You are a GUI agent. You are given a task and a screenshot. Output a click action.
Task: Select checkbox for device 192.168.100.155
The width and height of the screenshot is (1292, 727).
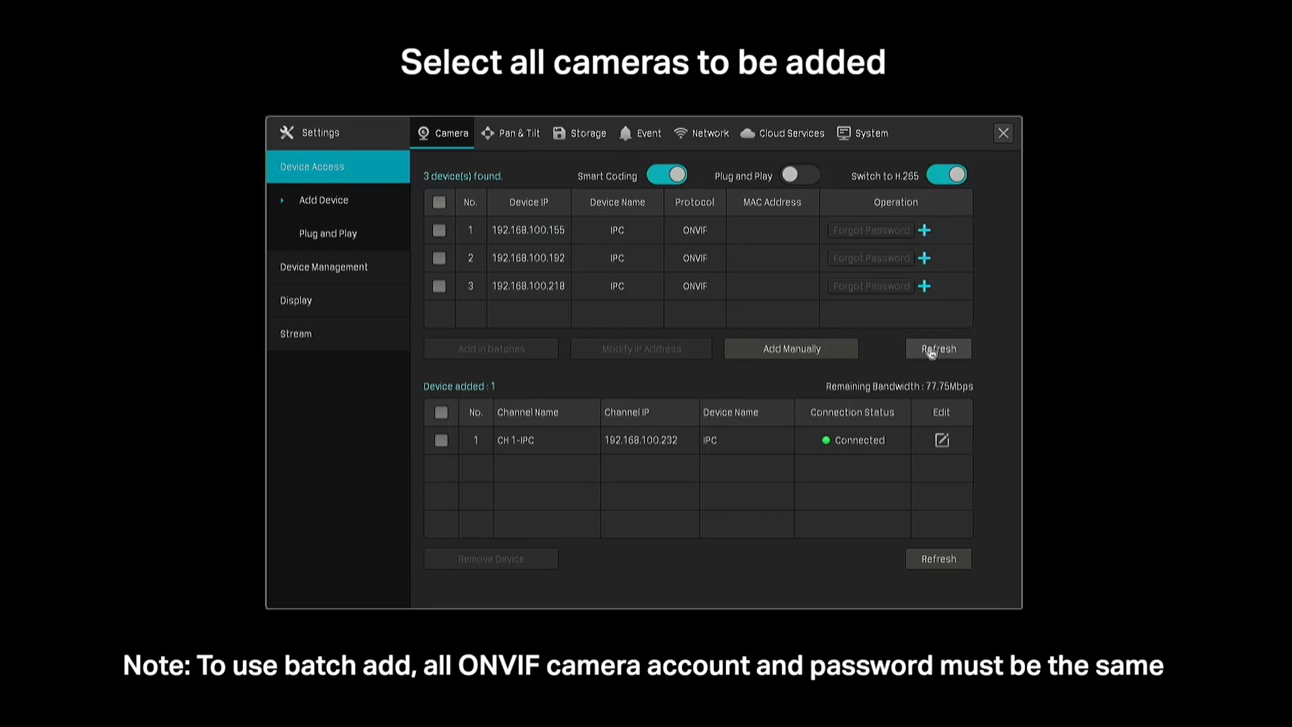[439, 230]
